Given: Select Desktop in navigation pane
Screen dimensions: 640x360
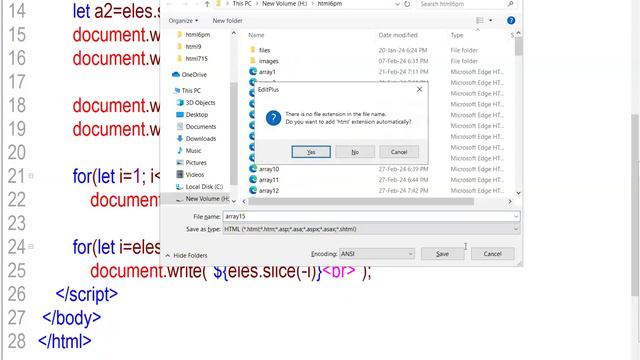Looking at the screenshot, I should [x=196, y=115].
